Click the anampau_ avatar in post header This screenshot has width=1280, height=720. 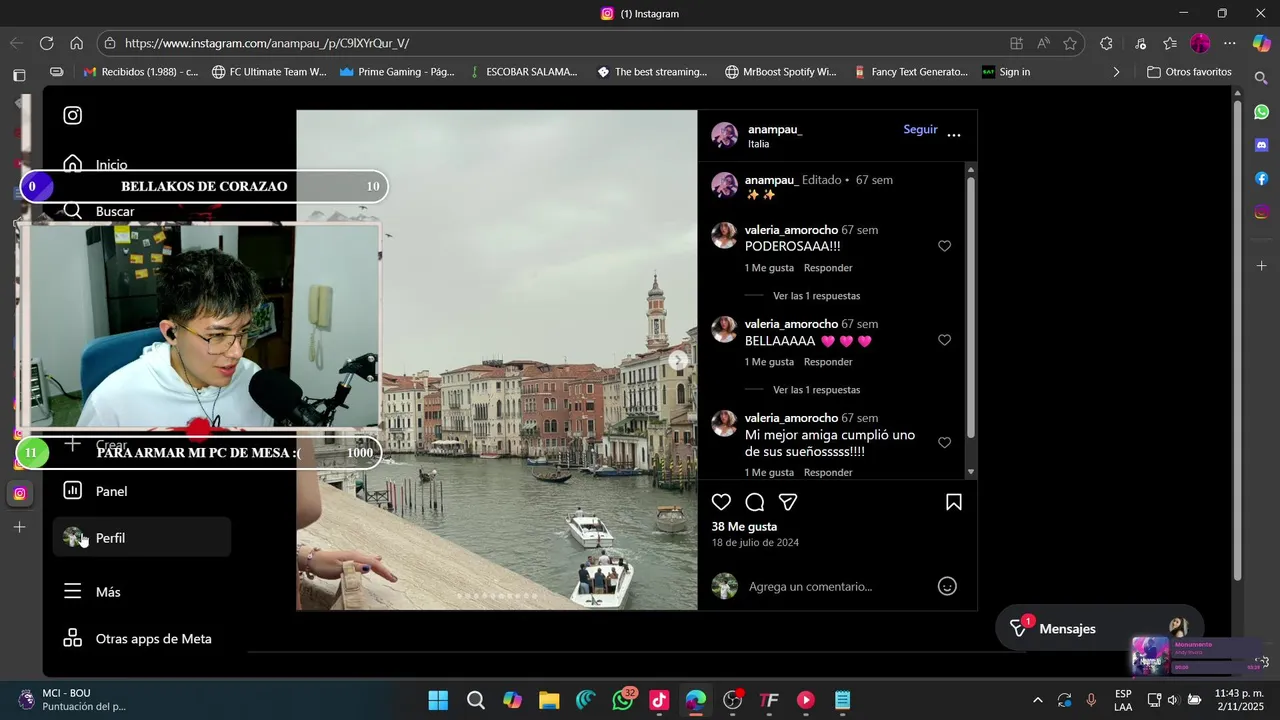pos(725,135)
